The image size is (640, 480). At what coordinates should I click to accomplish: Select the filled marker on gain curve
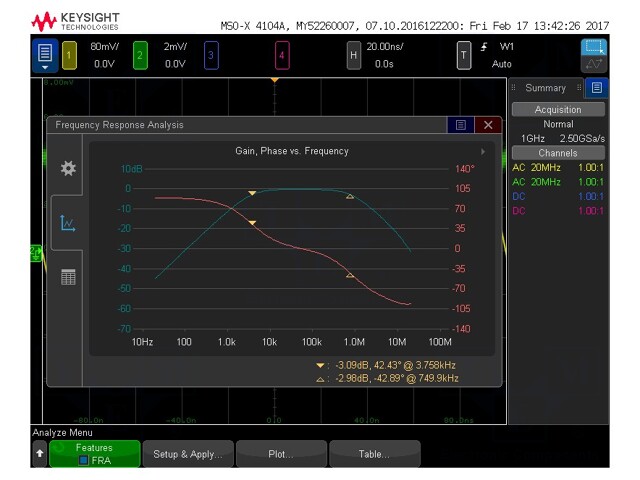[x=252, y=193]
